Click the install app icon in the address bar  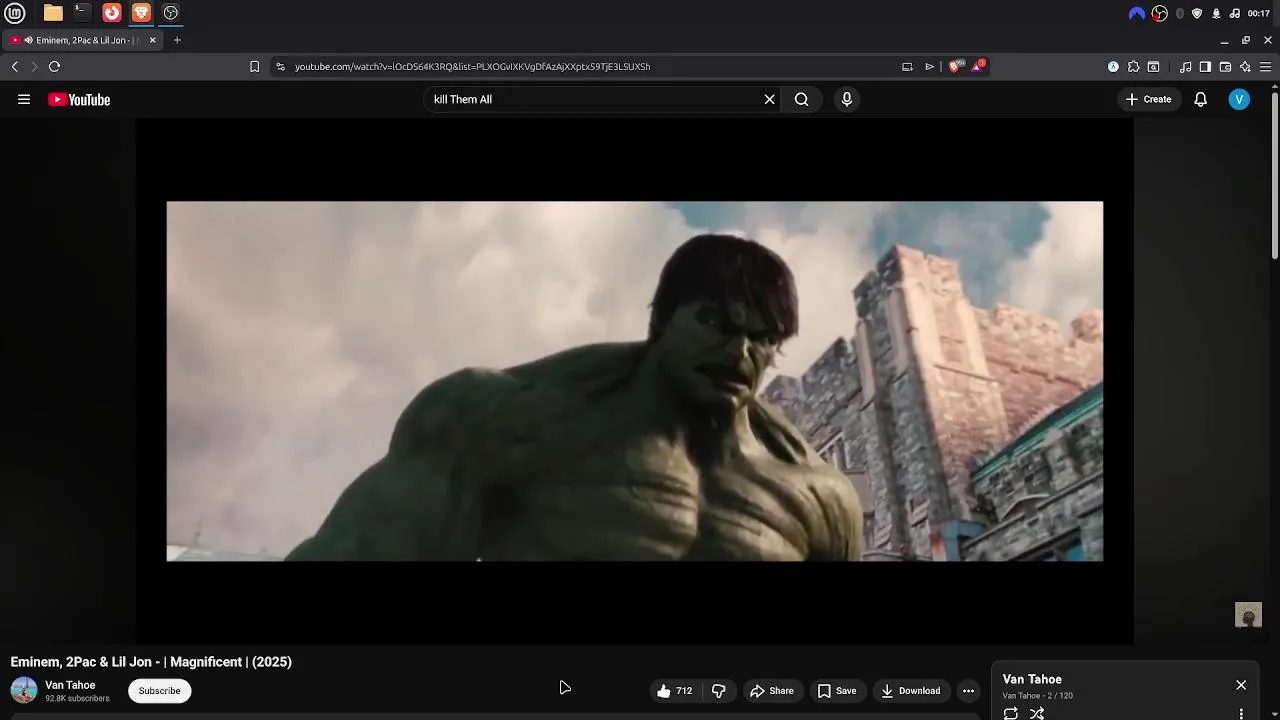point(907,67)
